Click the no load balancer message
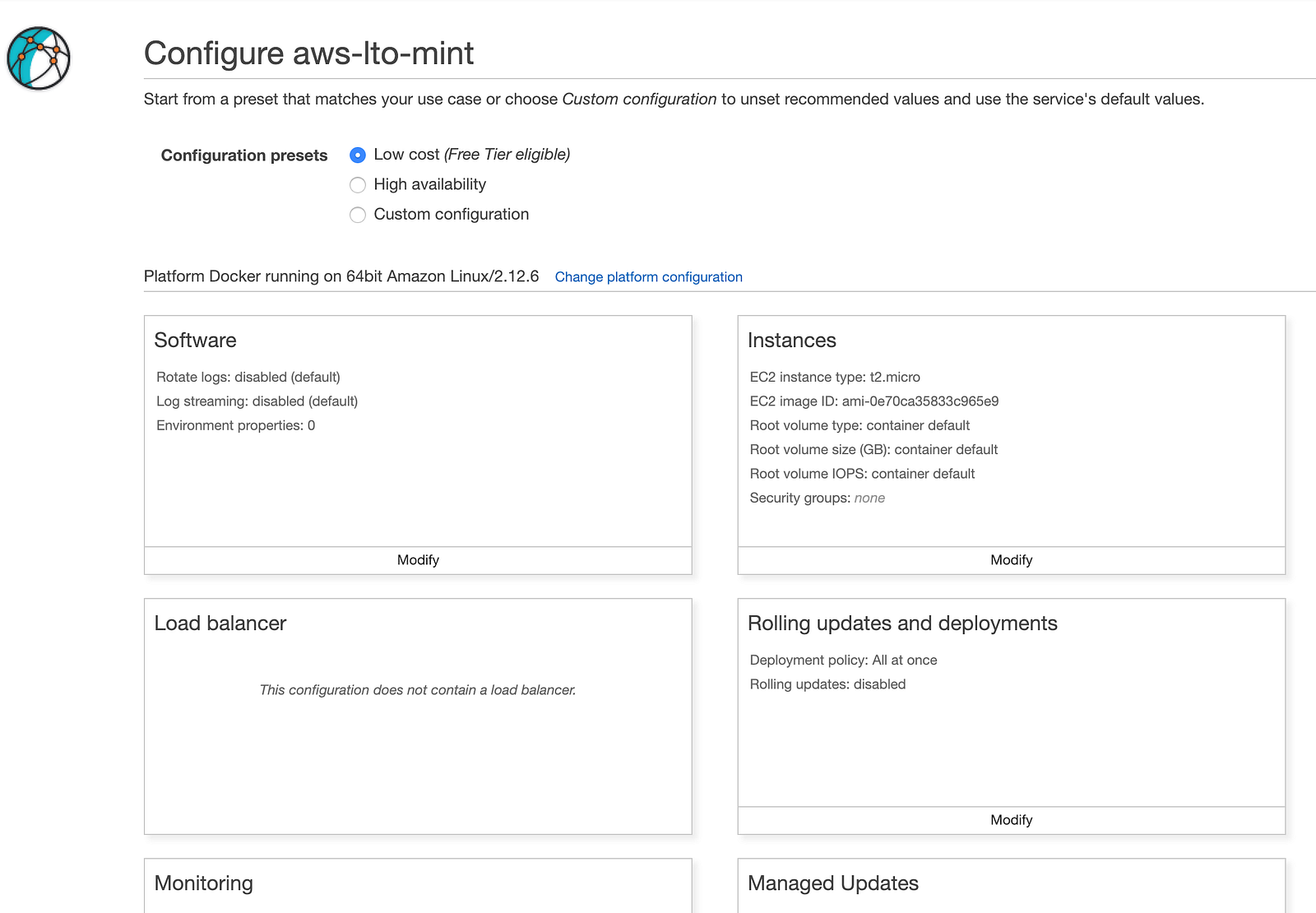 (x=418, y=690)
